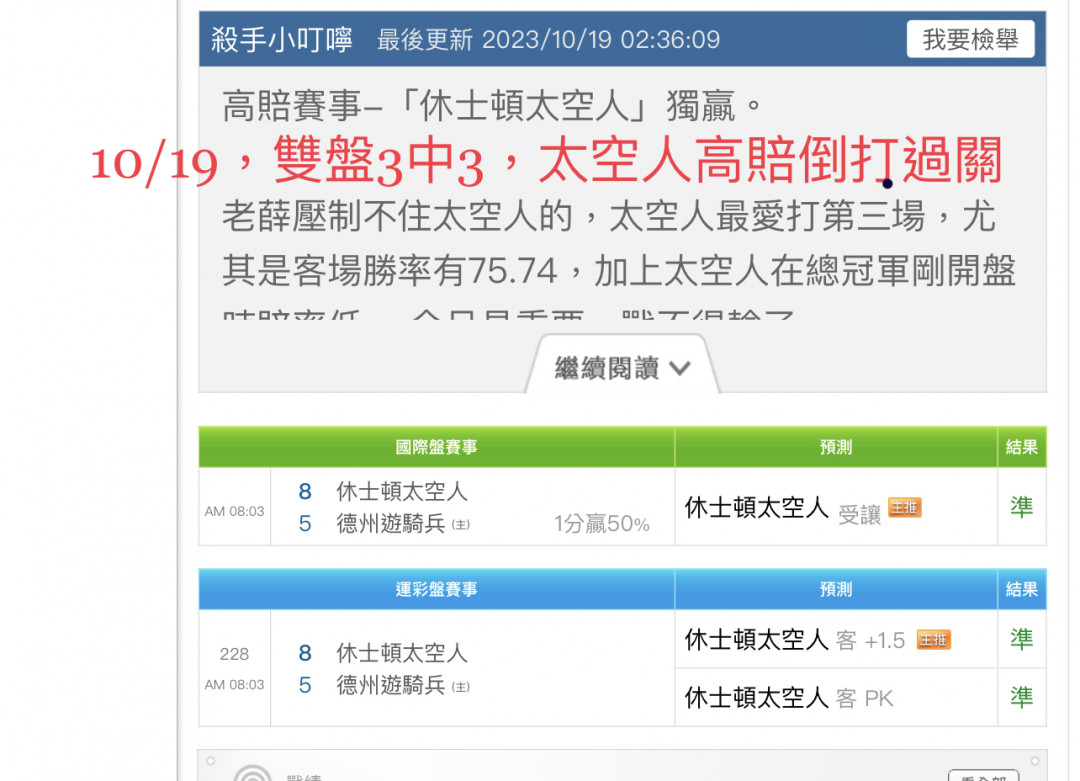The height and width of the screenshot is (781, 1080).
Task: Click the 結果 header of the 國際盤賽事 table
Action: pos(1021,447)
